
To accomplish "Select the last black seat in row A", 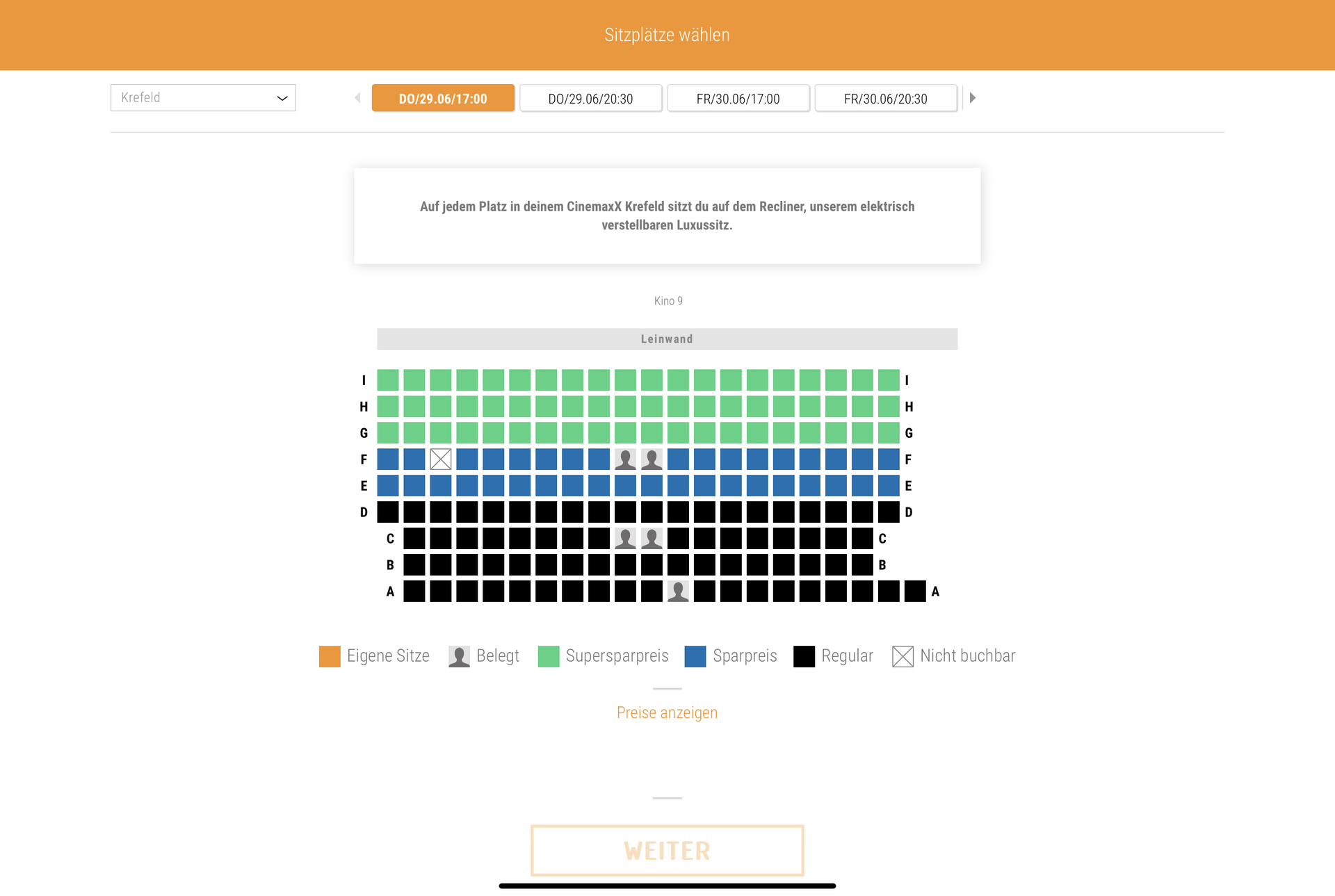I will tap(915, 592).
